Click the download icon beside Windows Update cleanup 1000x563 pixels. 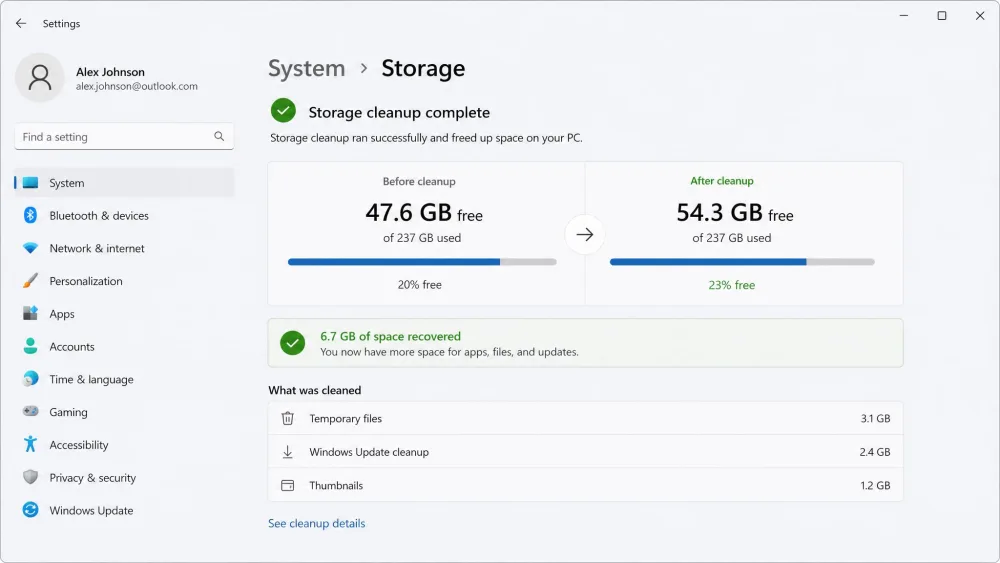pyautogui.click(x=288, y=451)
